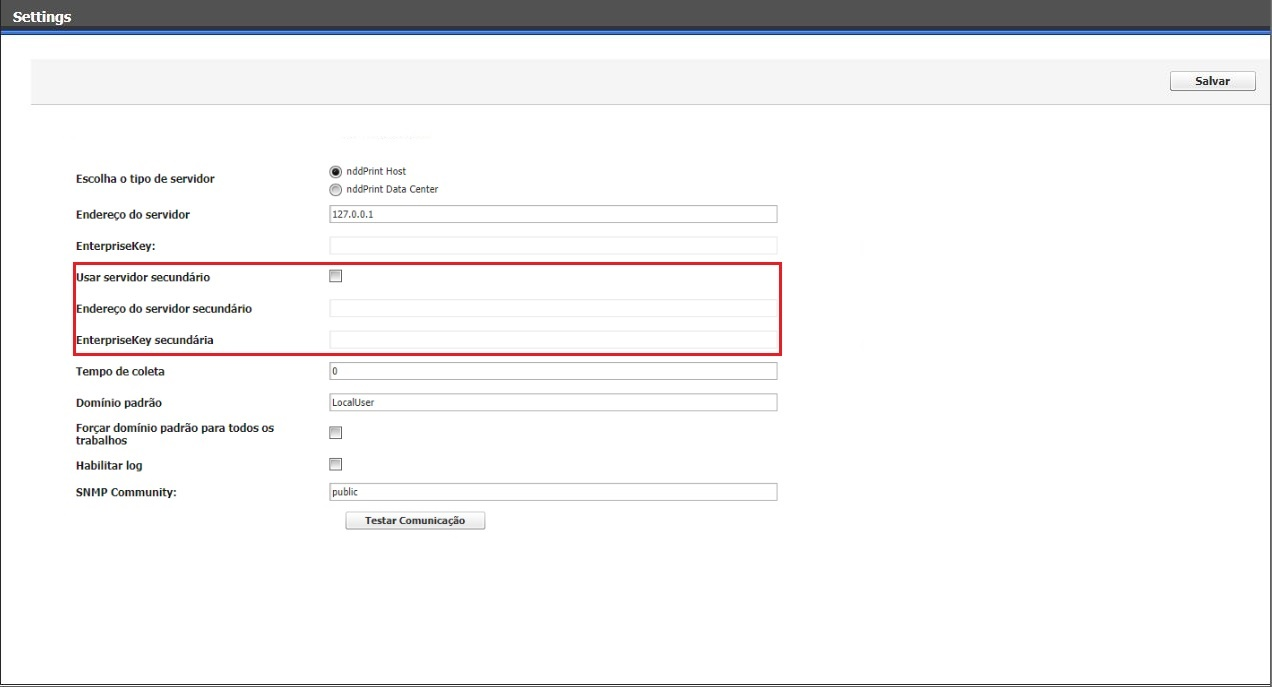Click the 'SNMP Community:' text label

tap(126, 493)
